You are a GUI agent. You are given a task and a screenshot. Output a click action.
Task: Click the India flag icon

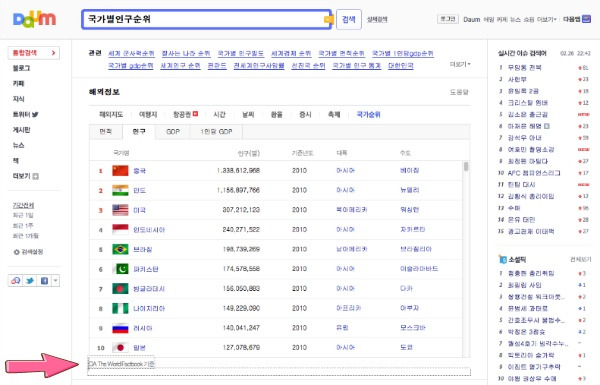[120, 190]
